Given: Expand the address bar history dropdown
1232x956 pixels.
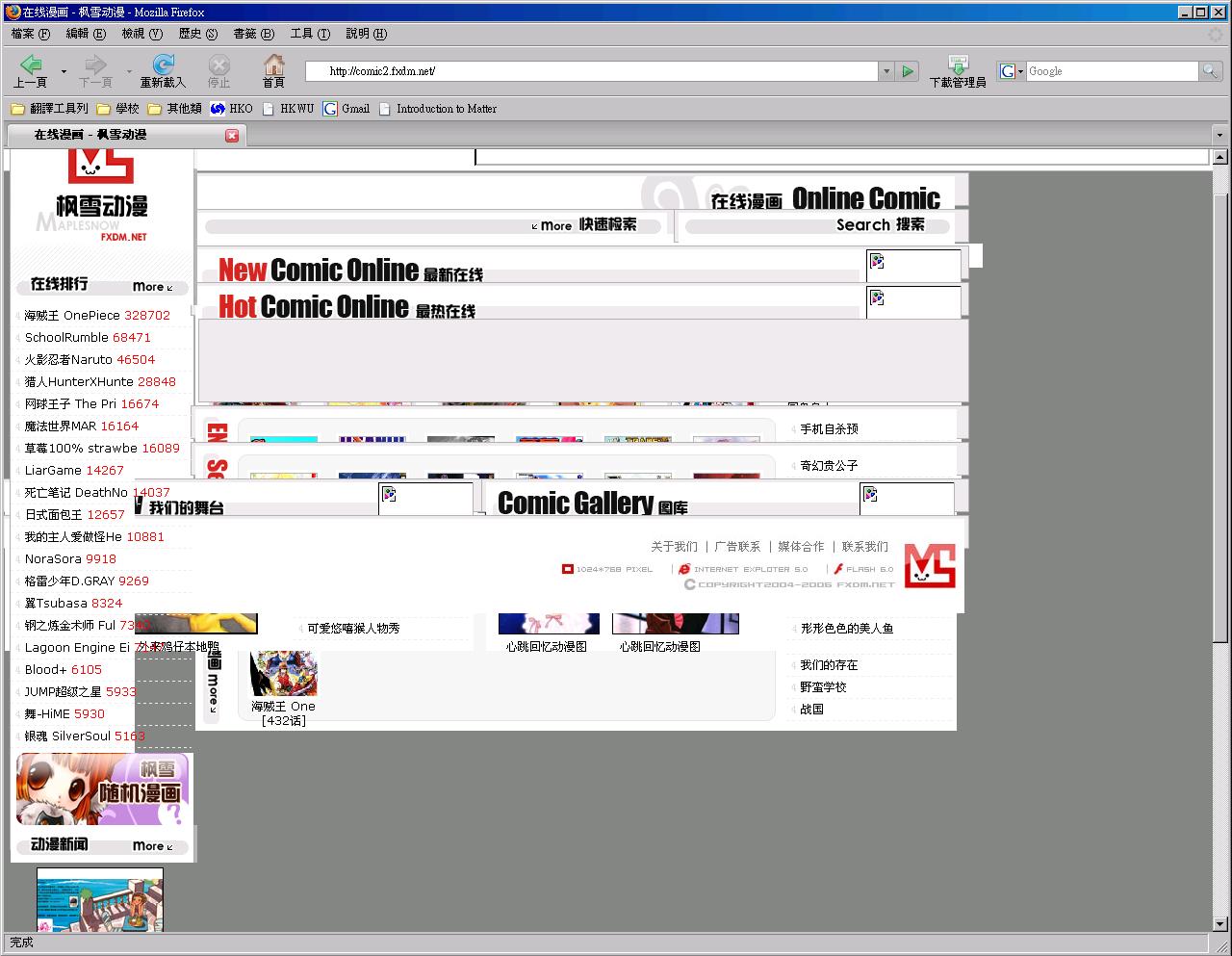Looking at the screenshot, I should coord(886,71).
